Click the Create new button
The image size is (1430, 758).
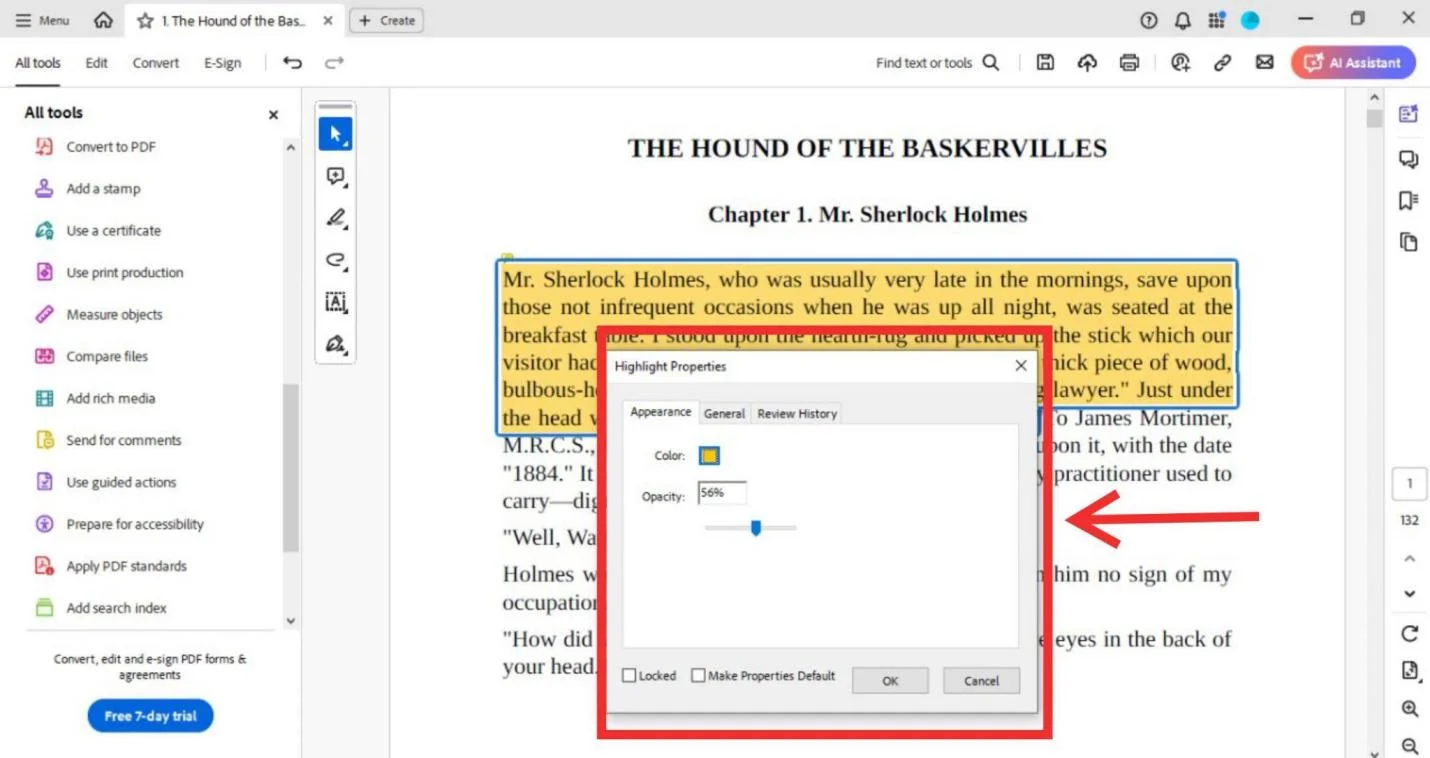click(386, 20)
